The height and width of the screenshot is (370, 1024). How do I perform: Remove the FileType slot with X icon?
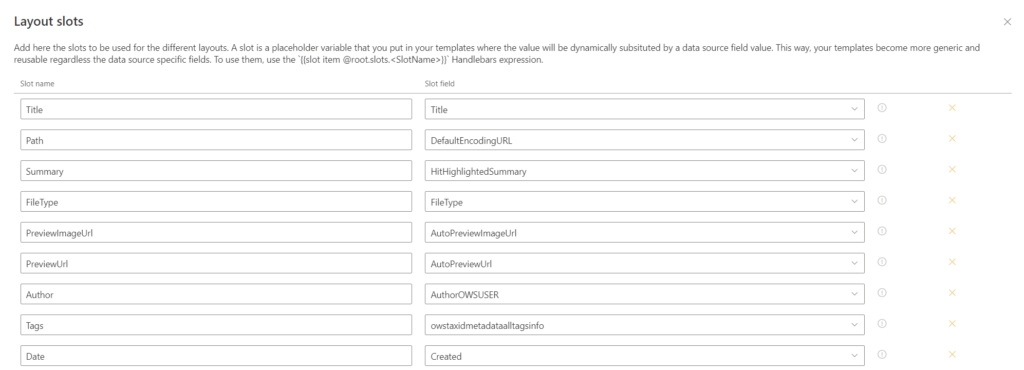pos(952,200)
